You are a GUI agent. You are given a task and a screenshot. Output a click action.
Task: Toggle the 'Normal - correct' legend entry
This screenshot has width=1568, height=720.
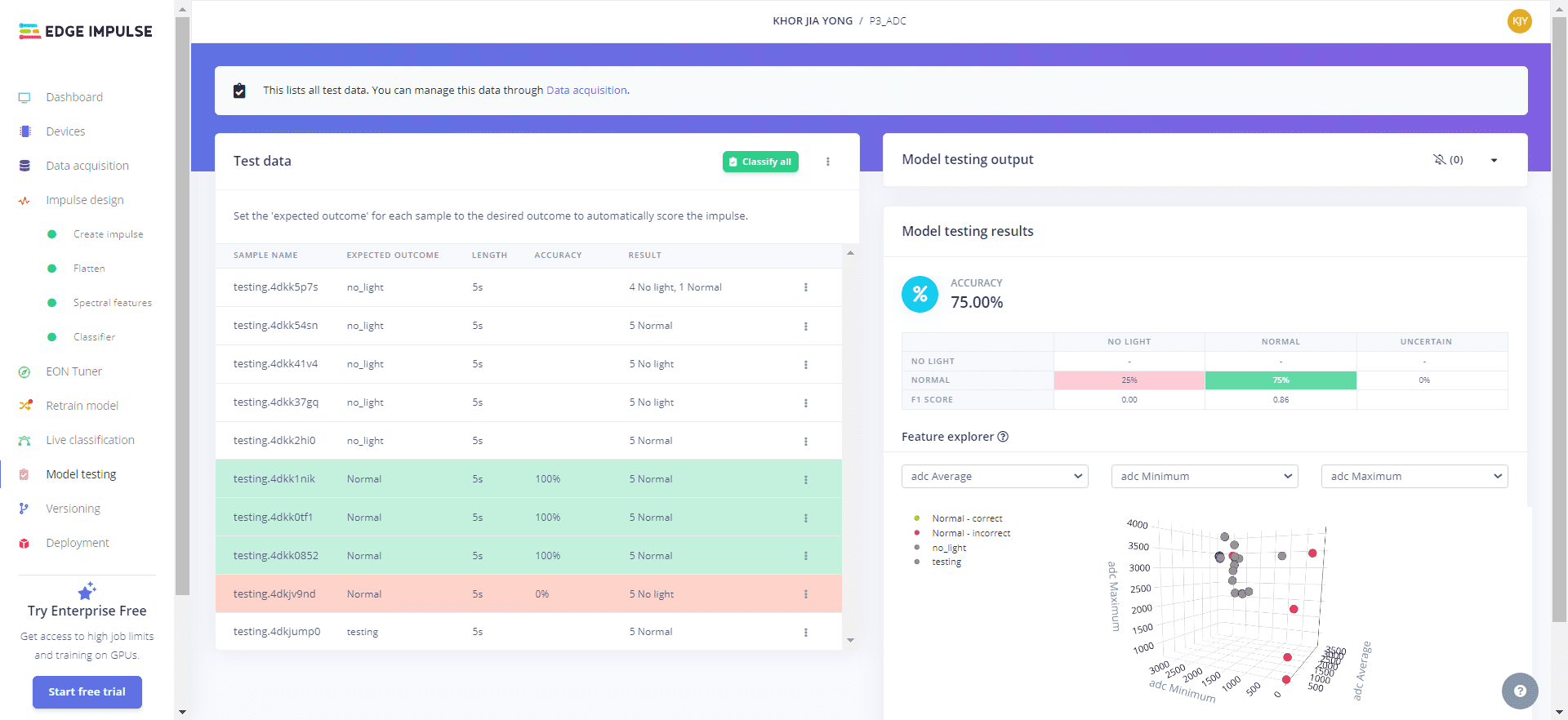click(x=967, y=518)
